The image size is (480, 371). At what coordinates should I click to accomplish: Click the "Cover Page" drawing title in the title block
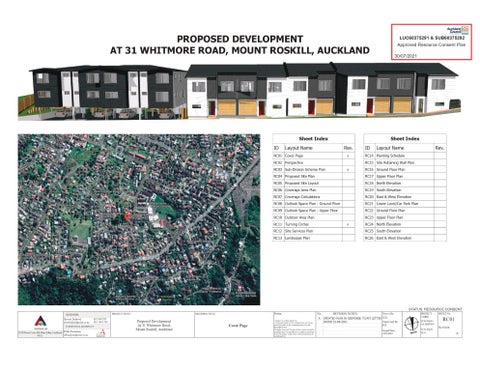pos(238,325)
